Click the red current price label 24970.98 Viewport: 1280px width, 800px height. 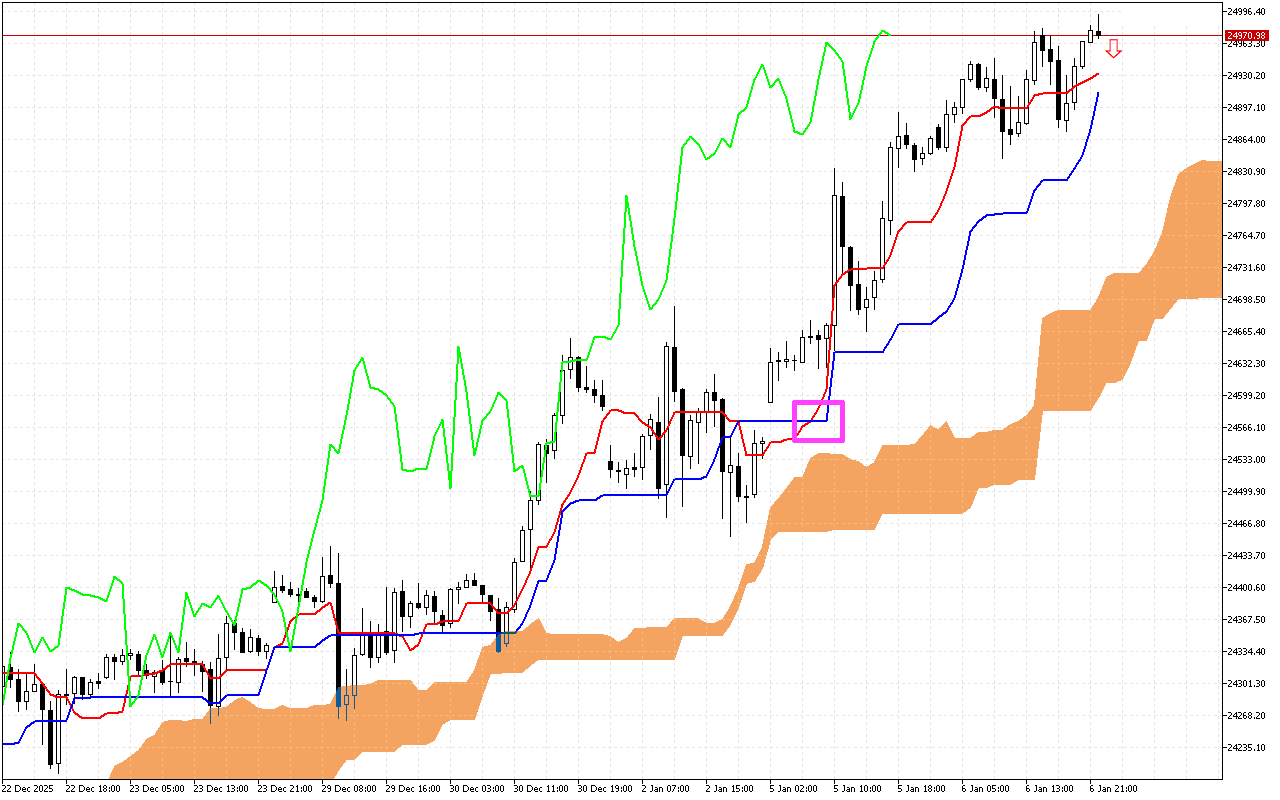pyautogui.click(x=1245, y=36)
